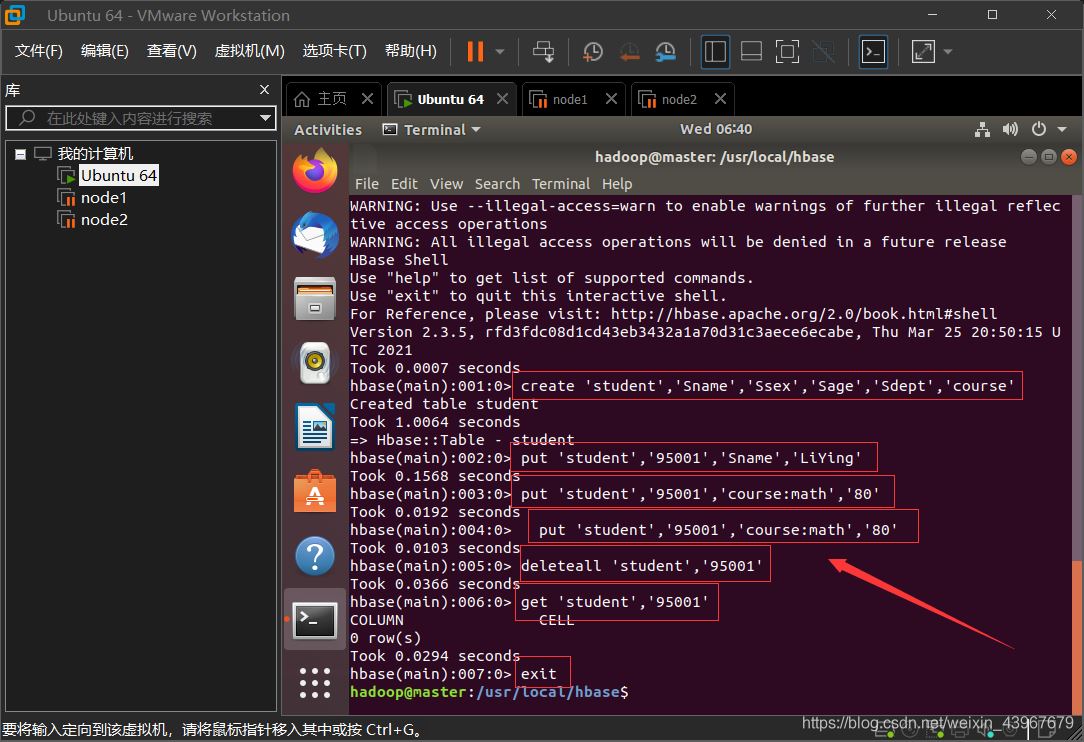Click Send Ctrl+Alt+Del toolbar icon

click(x=544, y=51)
